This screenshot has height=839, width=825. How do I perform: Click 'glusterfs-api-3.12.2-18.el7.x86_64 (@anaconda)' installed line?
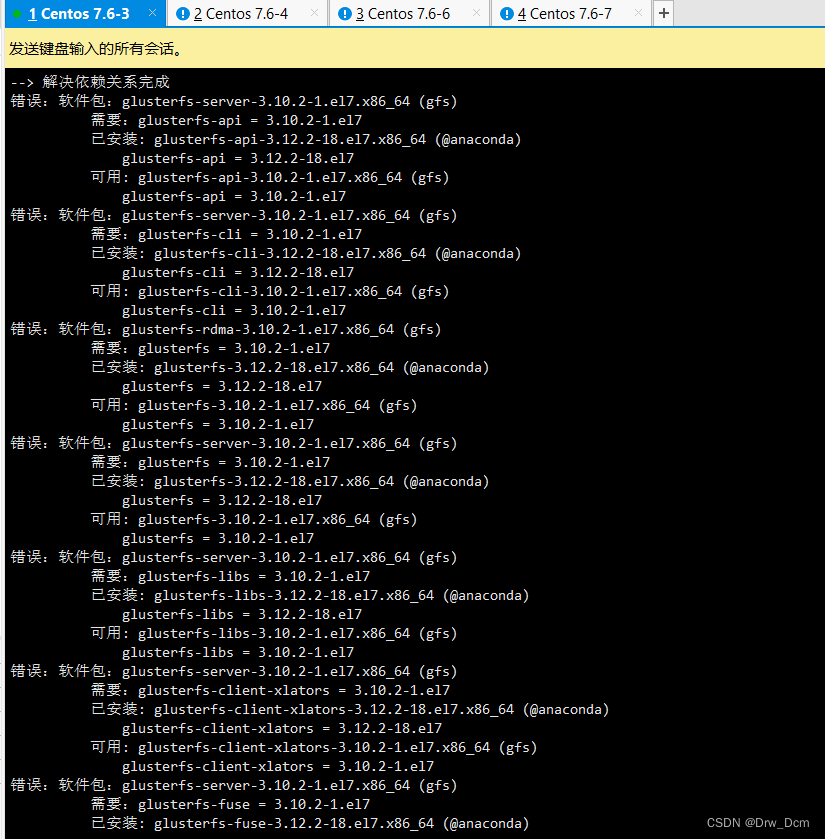click(338, 139)
